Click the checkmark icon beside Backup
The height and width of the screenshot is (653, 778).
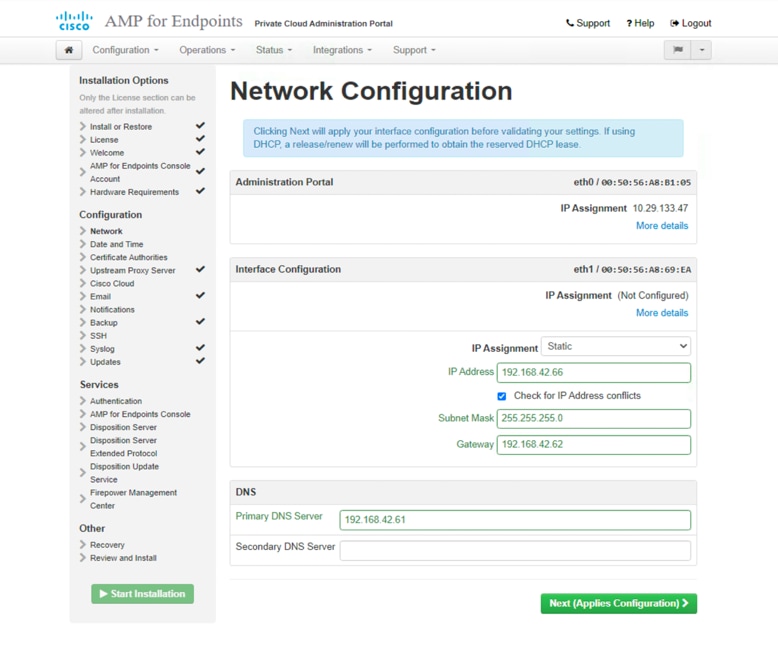pos(200,322)
